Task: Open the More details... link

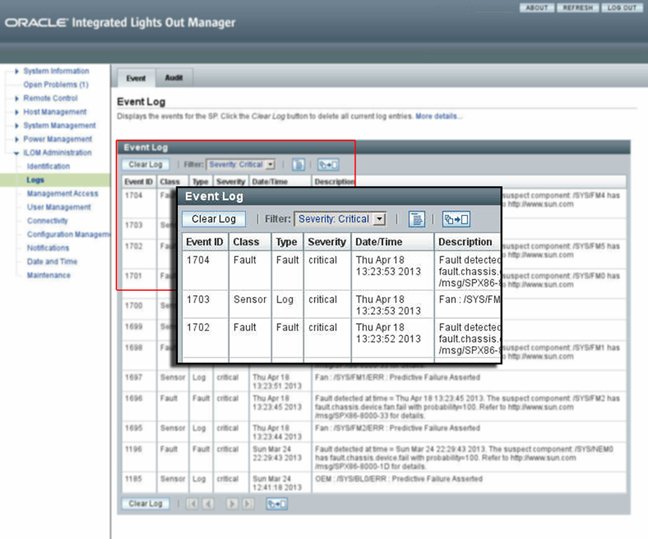Action: [x=438, y=116]
